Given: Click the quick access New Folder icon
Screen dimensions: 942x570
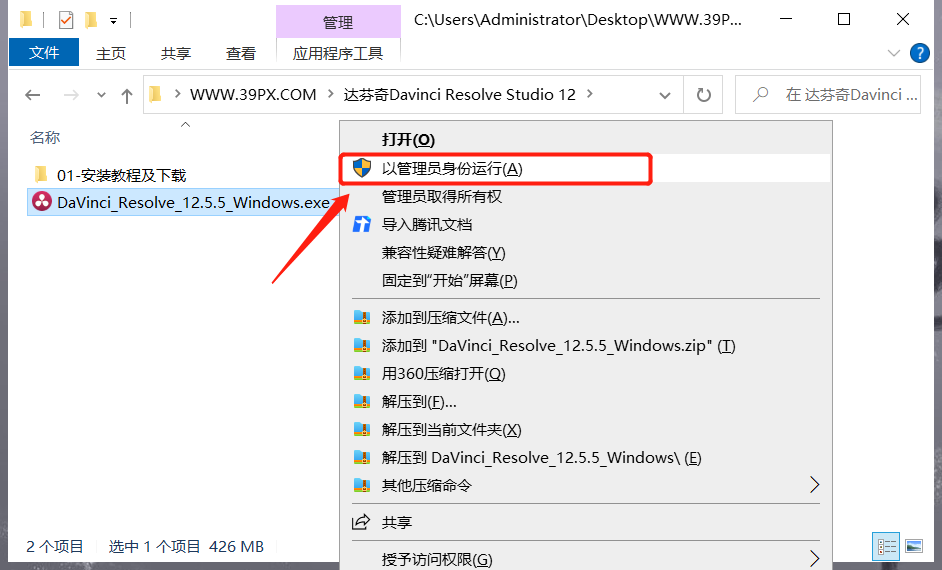Looking at the screenshot, I should [x=90, y=20].
